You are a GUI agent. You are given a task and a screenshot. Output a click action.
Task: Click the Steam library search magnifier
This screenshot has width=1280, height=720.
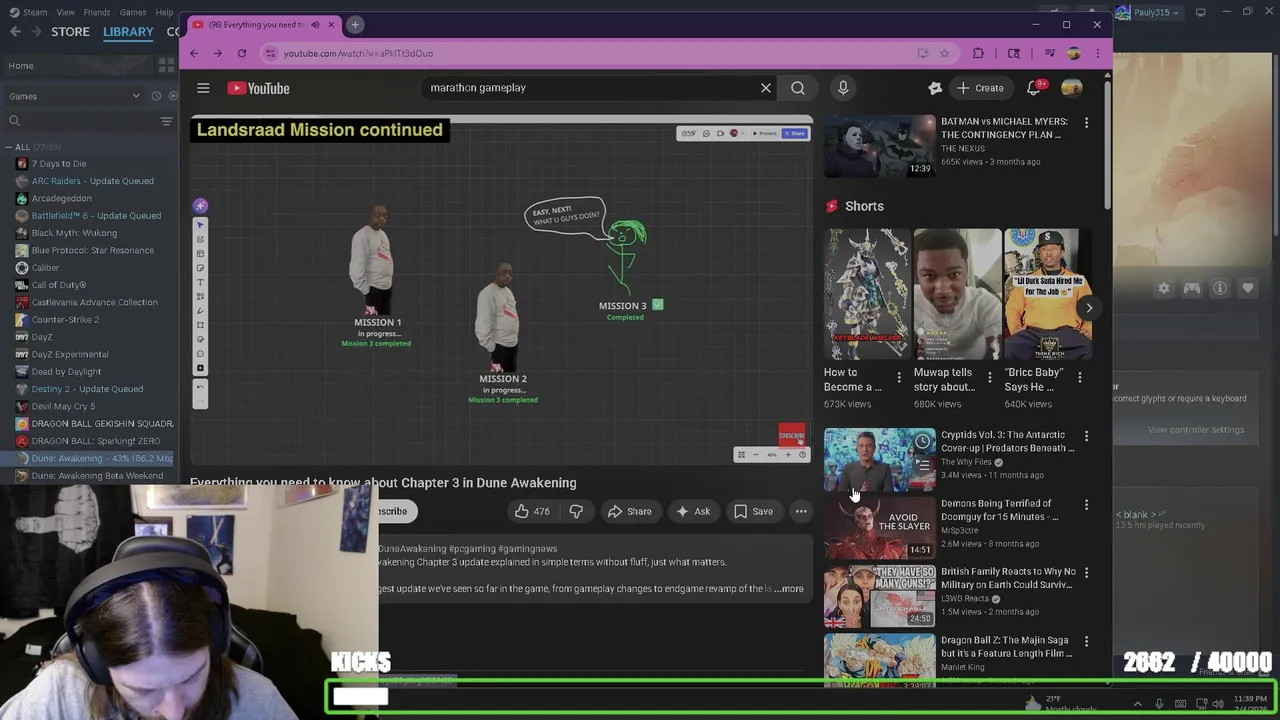tap(14, 121)
